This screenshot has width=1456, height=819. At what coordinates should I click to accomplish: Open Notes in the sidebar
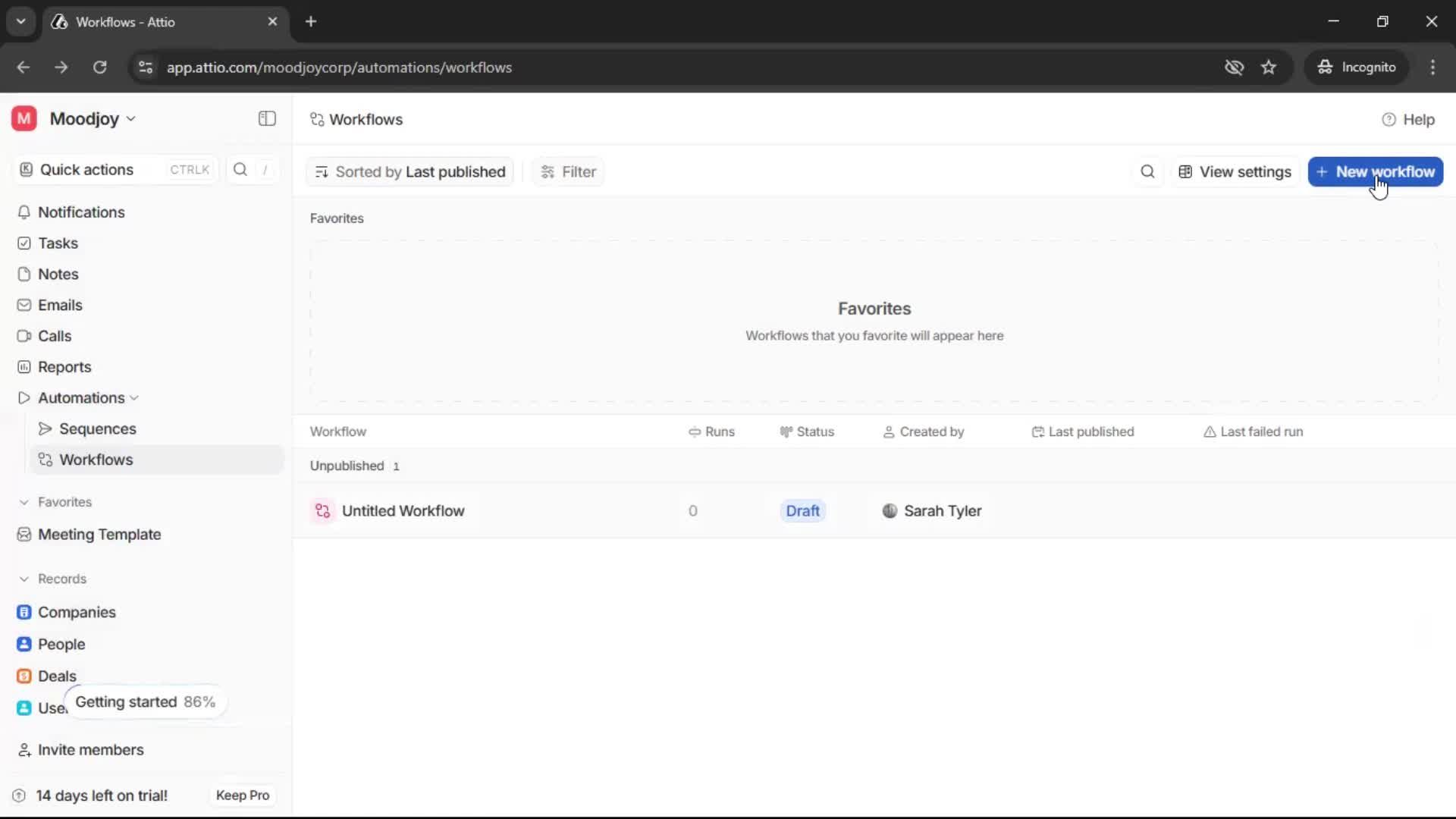pyautogui.click(x=58, y=275)
